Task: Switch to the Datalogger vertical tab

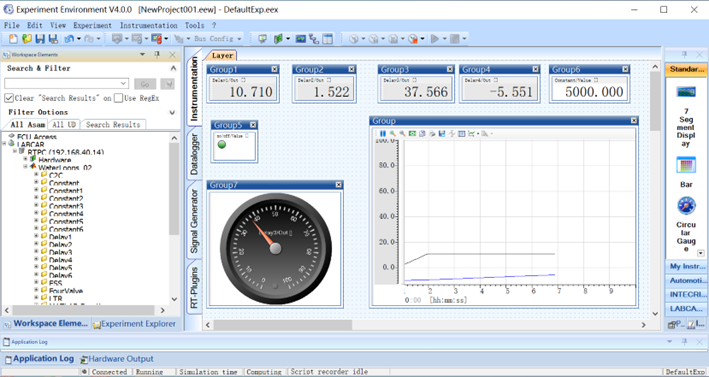Action: (194, 154)
